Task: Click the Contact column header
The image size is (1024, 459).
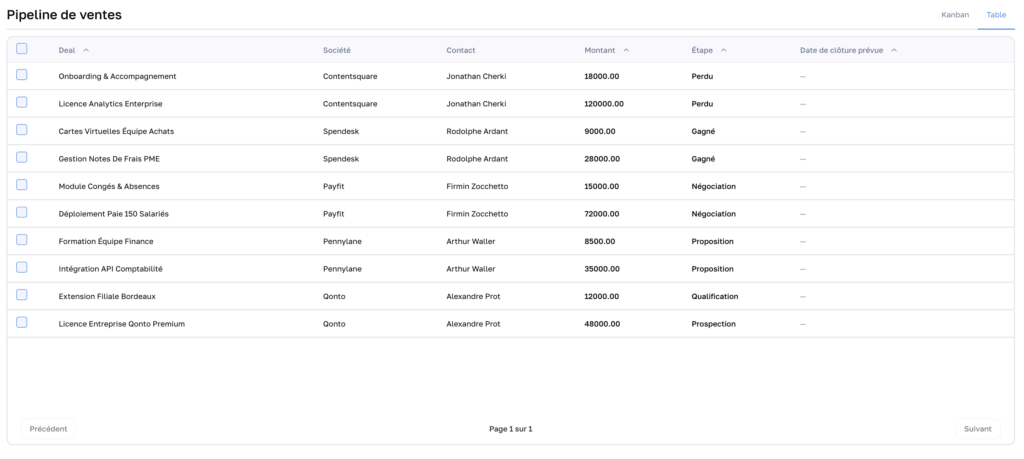Action: click(x=461, y=50)
